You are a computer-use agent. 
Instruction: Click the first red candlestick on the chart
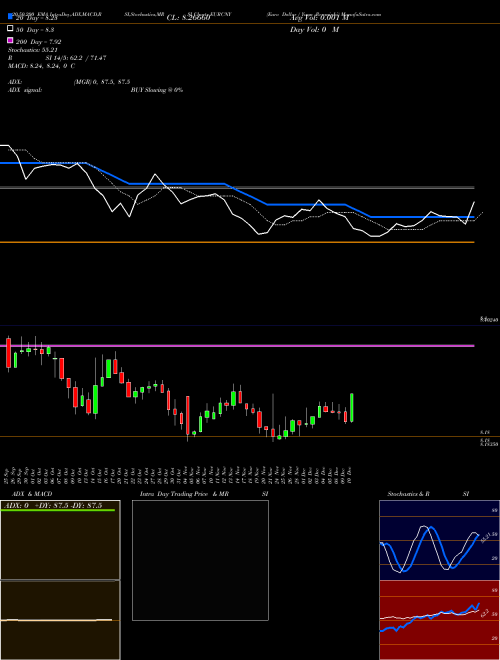[8, 353]
